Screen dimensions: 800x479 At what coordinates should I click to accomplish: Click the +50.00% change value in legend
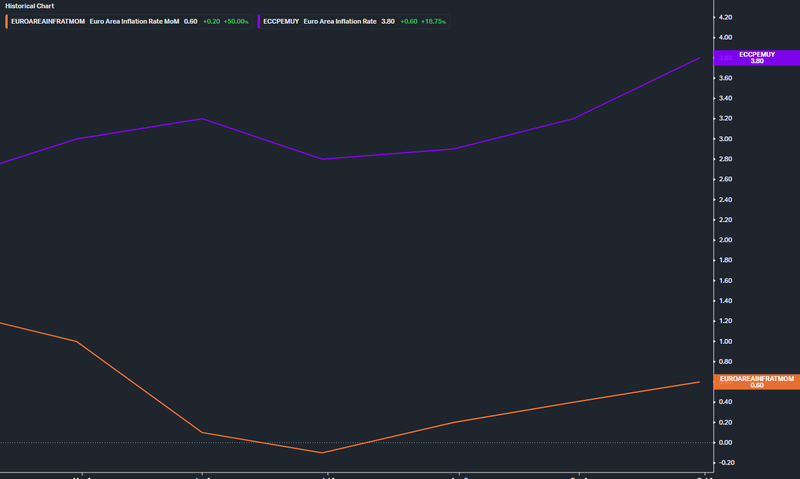(x=236, y=21)
